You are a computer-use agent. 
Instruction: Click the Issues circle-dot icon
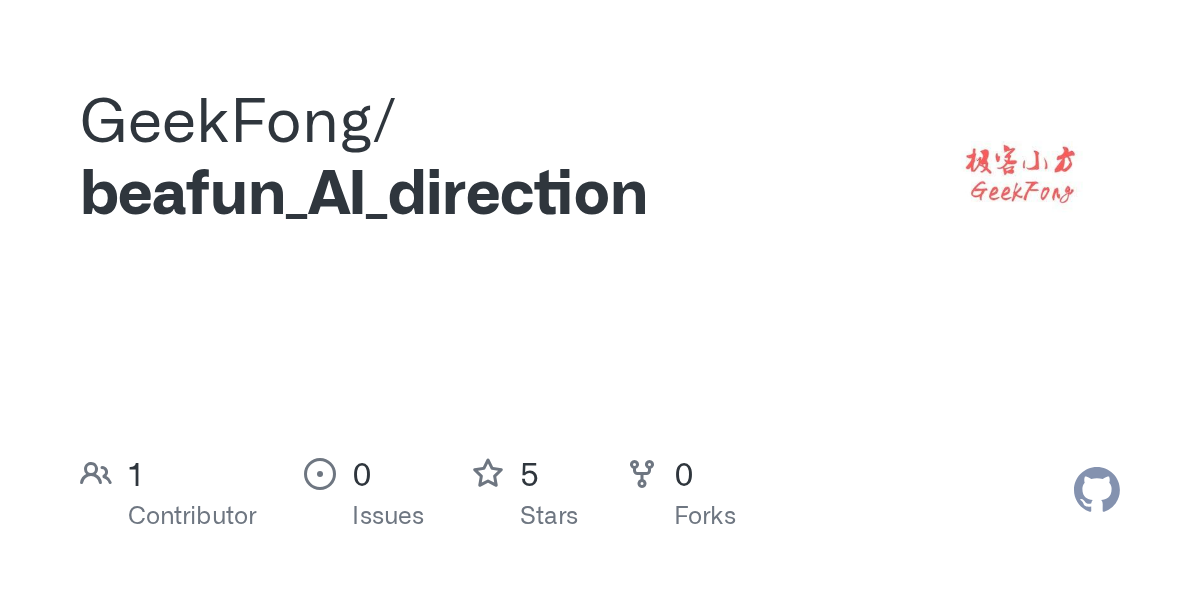tap(319, 474)
